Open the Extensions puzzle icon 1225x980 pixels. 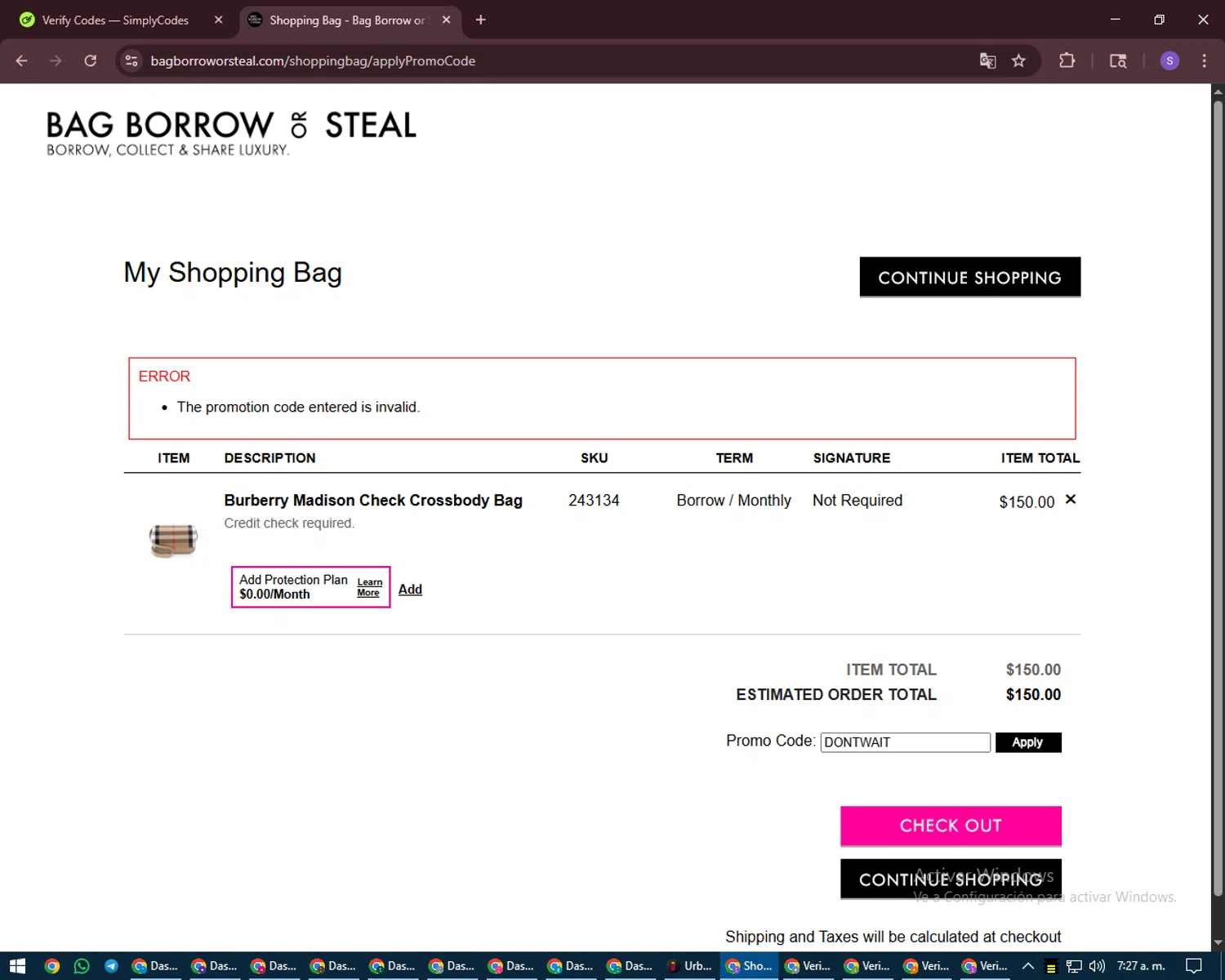pos(1067,60)
